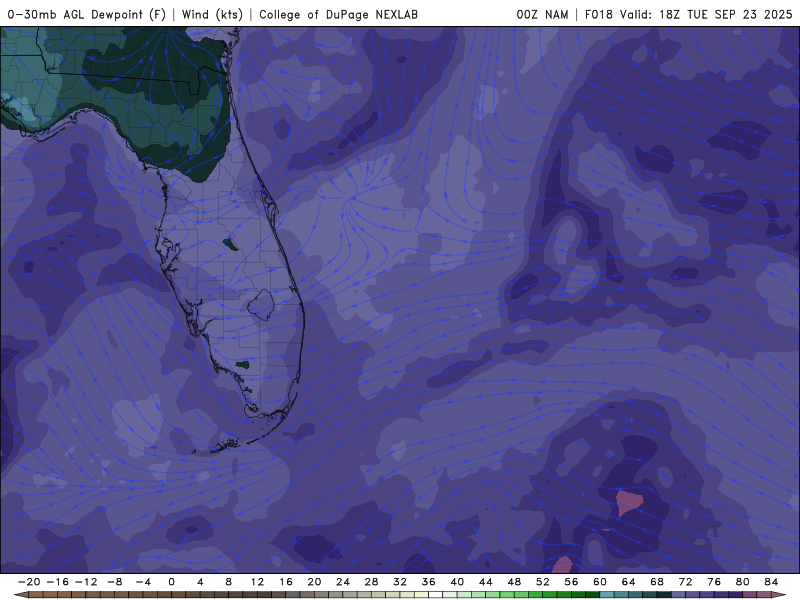Click the 80 value on the color scale
This screenshot has width=800, height=600.
click(x=743, y=582)
